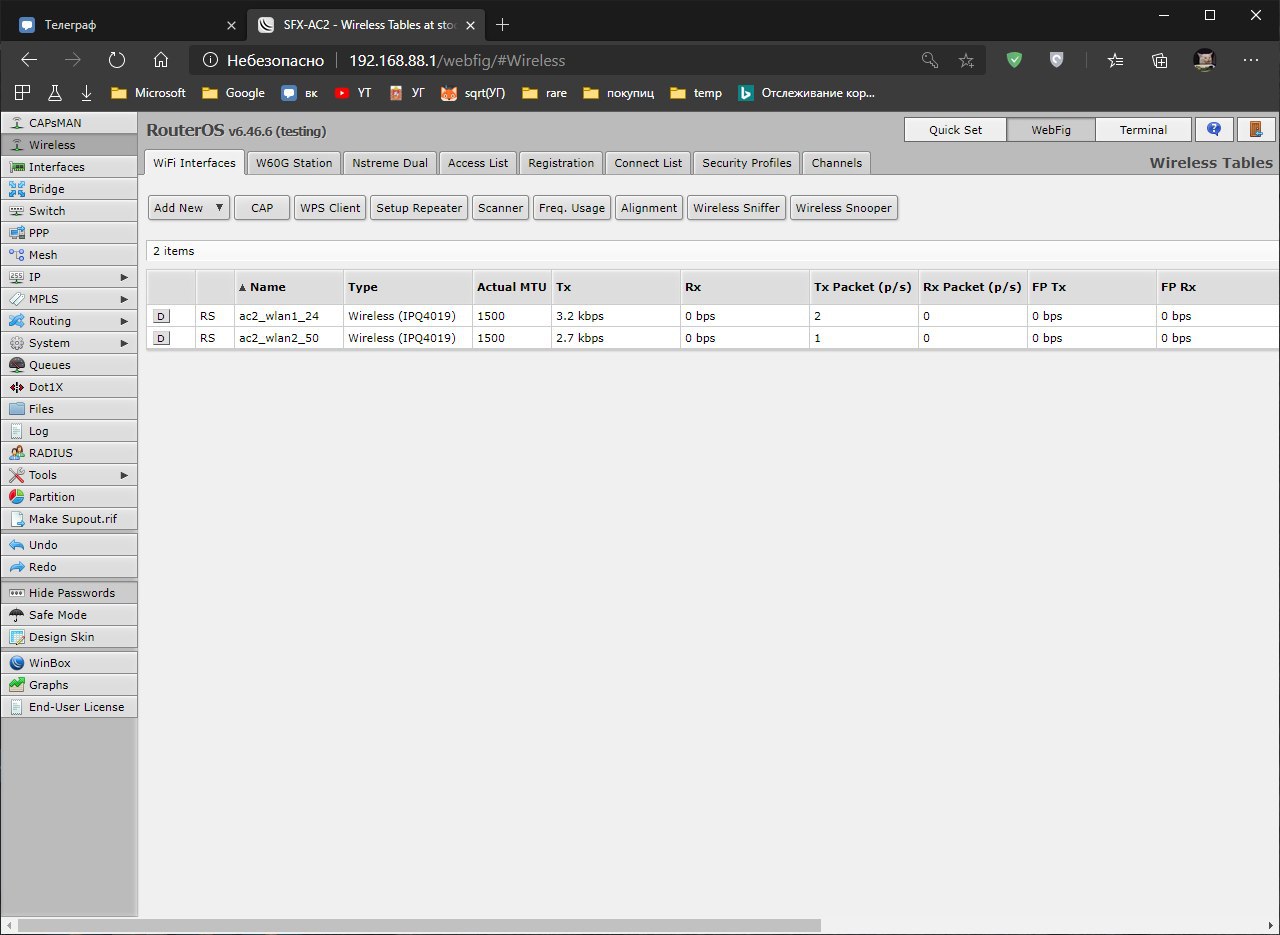This screenshot has height=935, width=1280.
Task: Go to browser home page
Action: (x=160, y=60)
